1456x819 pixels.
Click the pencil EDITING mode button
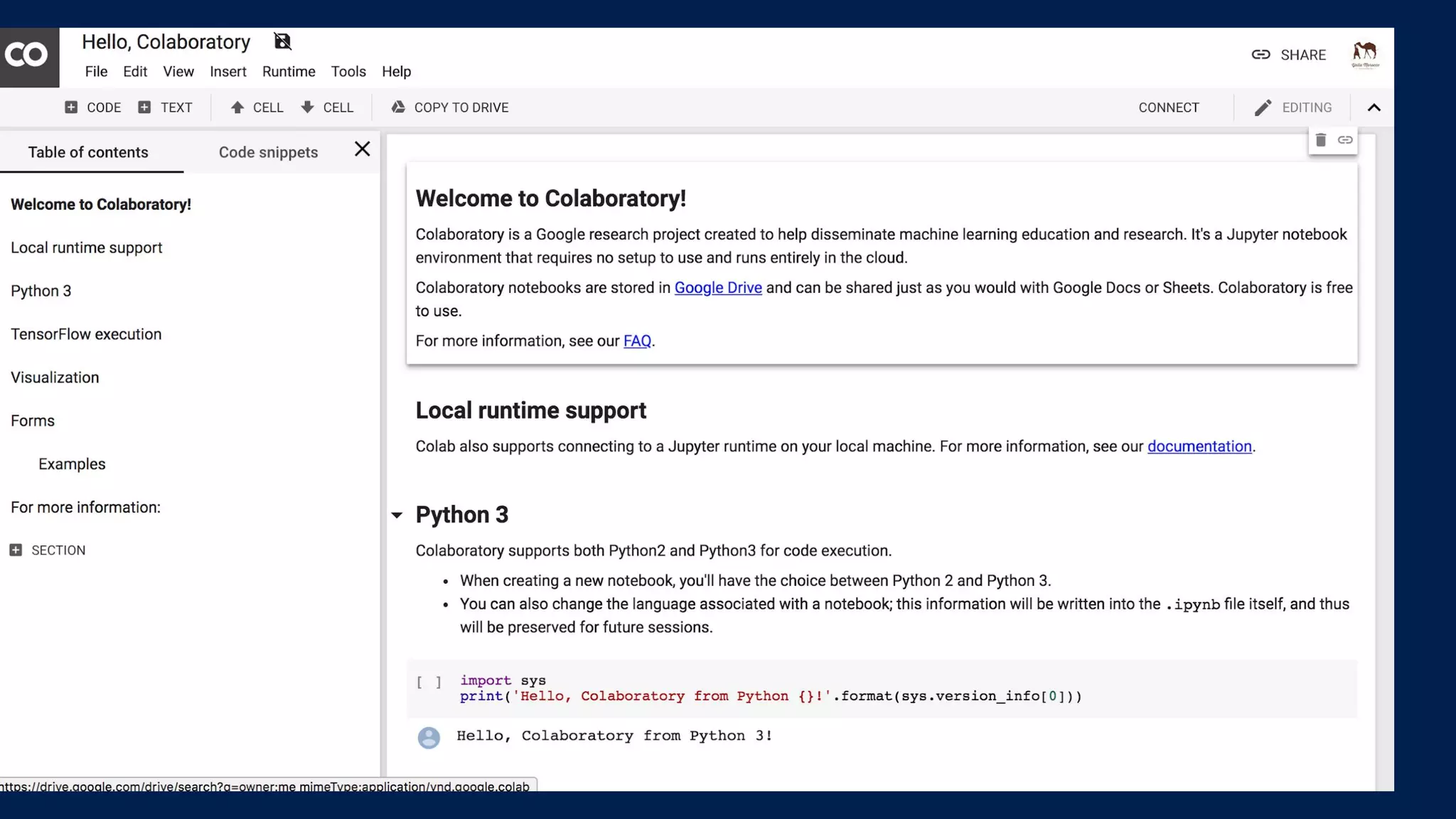[x=1293, y=107]
